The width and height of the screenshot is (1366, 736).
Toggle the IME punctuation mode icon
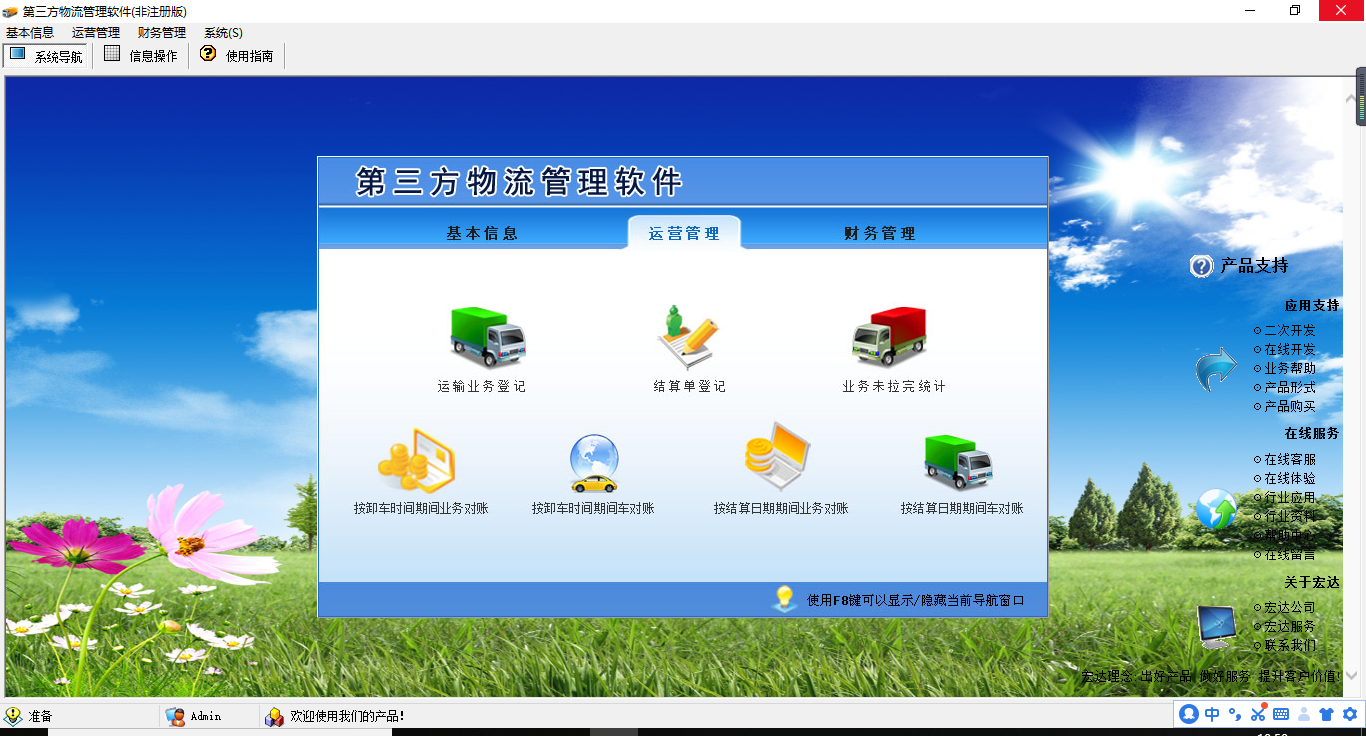[x=1234, y=714]
